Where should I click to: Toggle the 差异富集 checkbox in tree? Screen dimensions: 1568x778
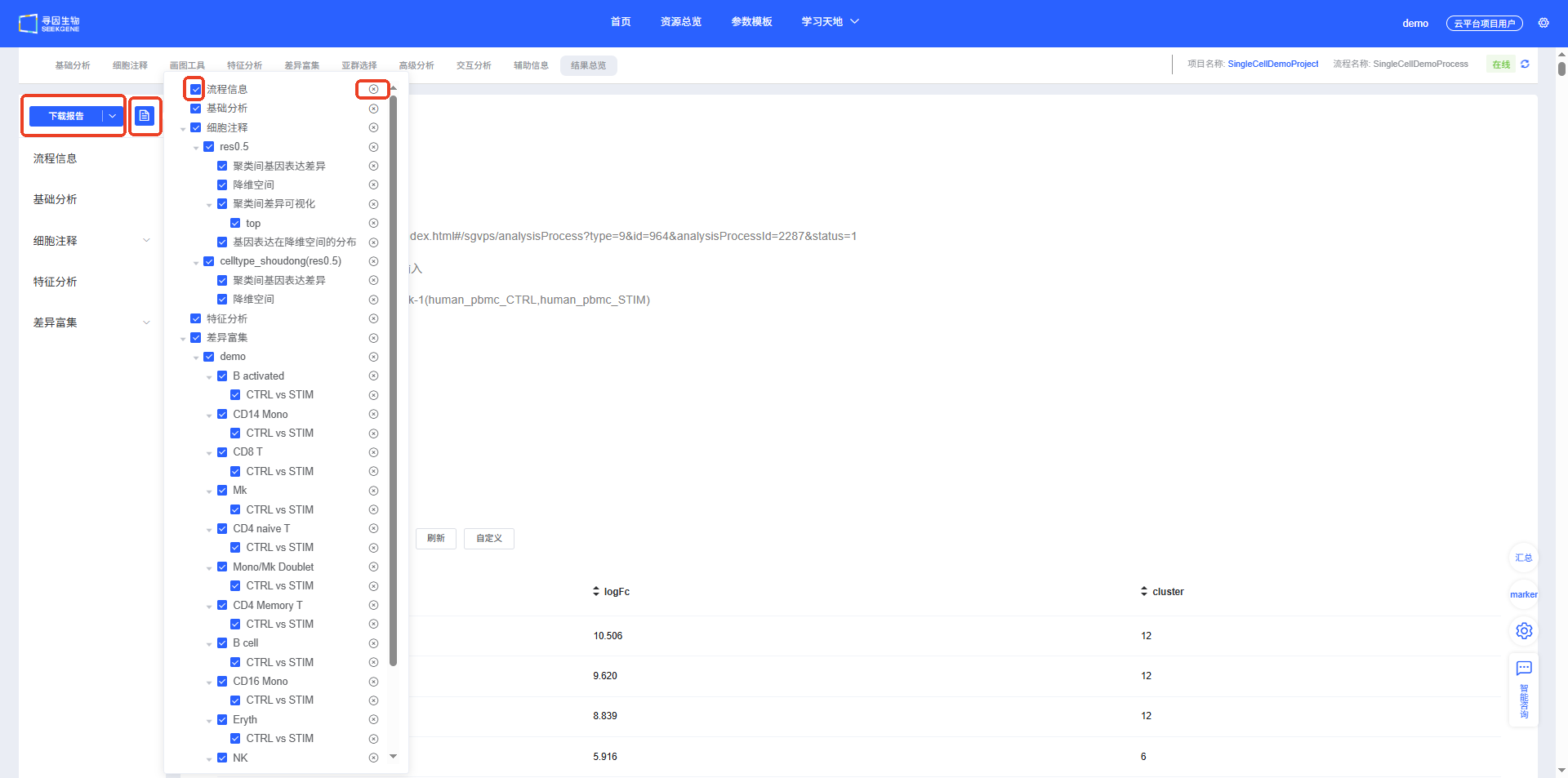[x=196, y=337]
